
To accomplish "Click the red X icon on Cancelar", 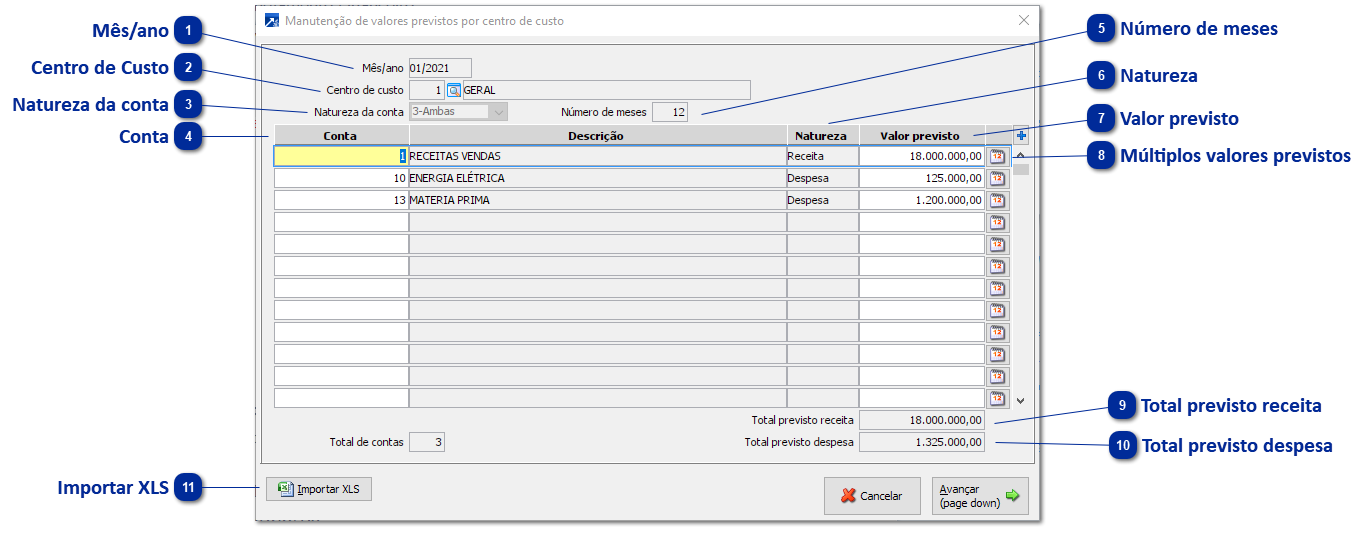I will coord(848,496).
